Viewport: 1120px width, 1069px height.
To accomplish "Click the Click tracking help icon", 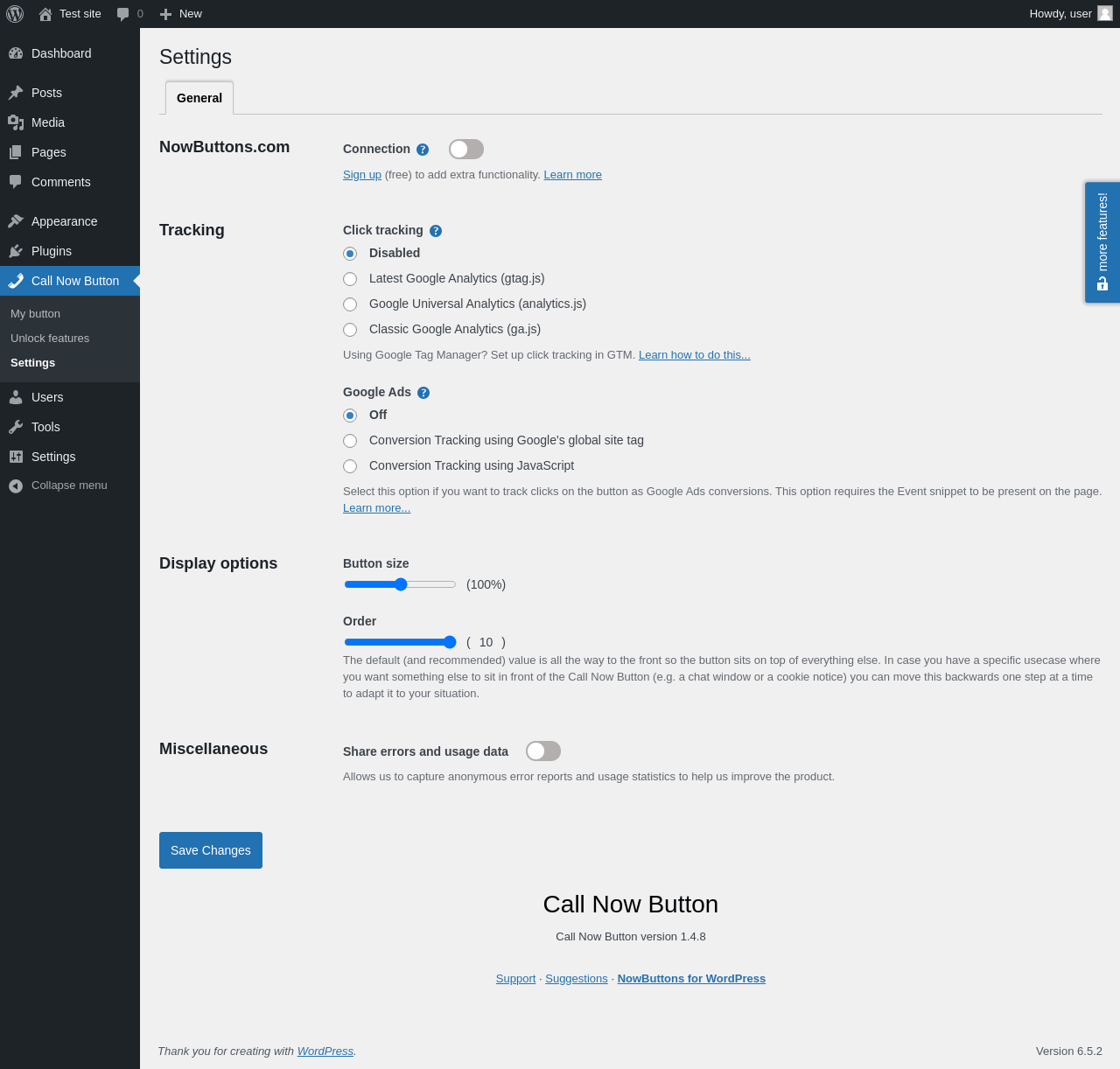I will pos(436,231).
